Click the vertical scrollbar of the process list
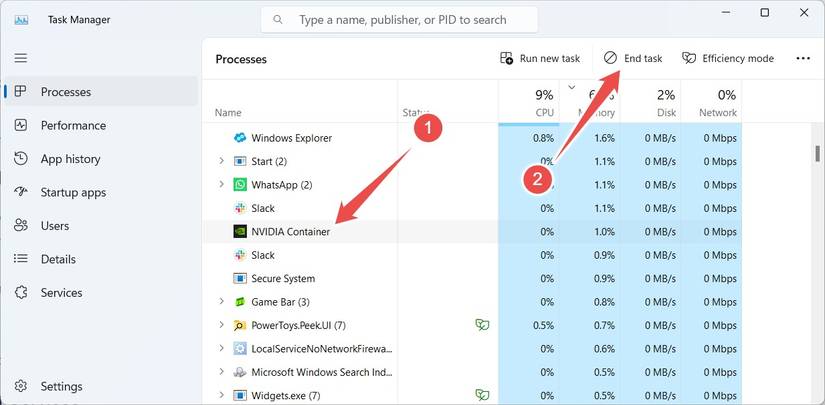This screenshot has height=405, width=825. click(818, 153)
